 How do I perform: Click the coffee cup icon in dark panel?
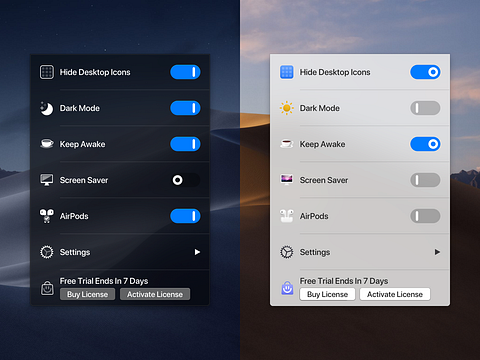(47, 144)
